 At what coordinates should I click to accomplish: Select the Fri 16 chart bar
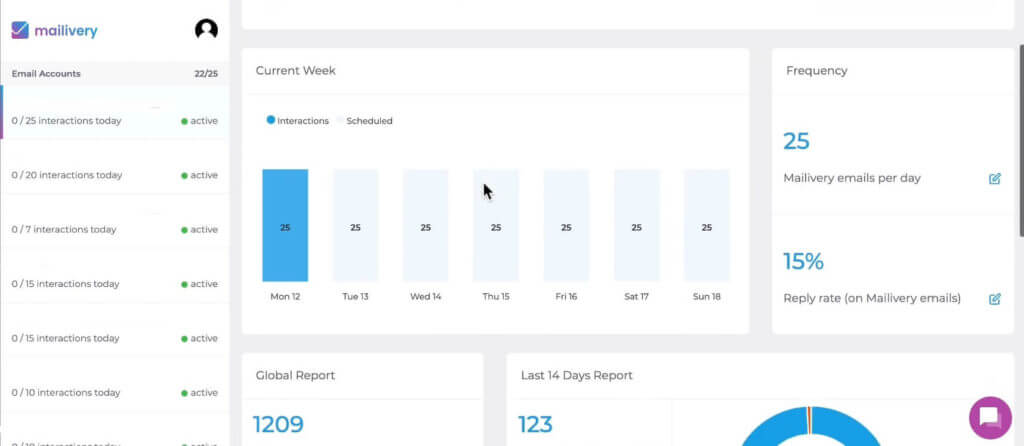tap(566, 226)
